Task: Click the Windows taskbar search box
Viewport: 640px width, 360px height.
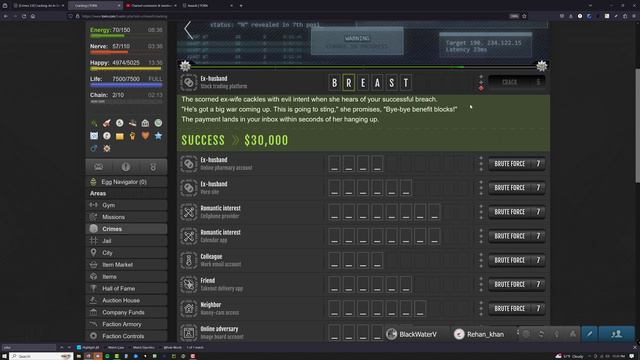Action: coord(41,356)
